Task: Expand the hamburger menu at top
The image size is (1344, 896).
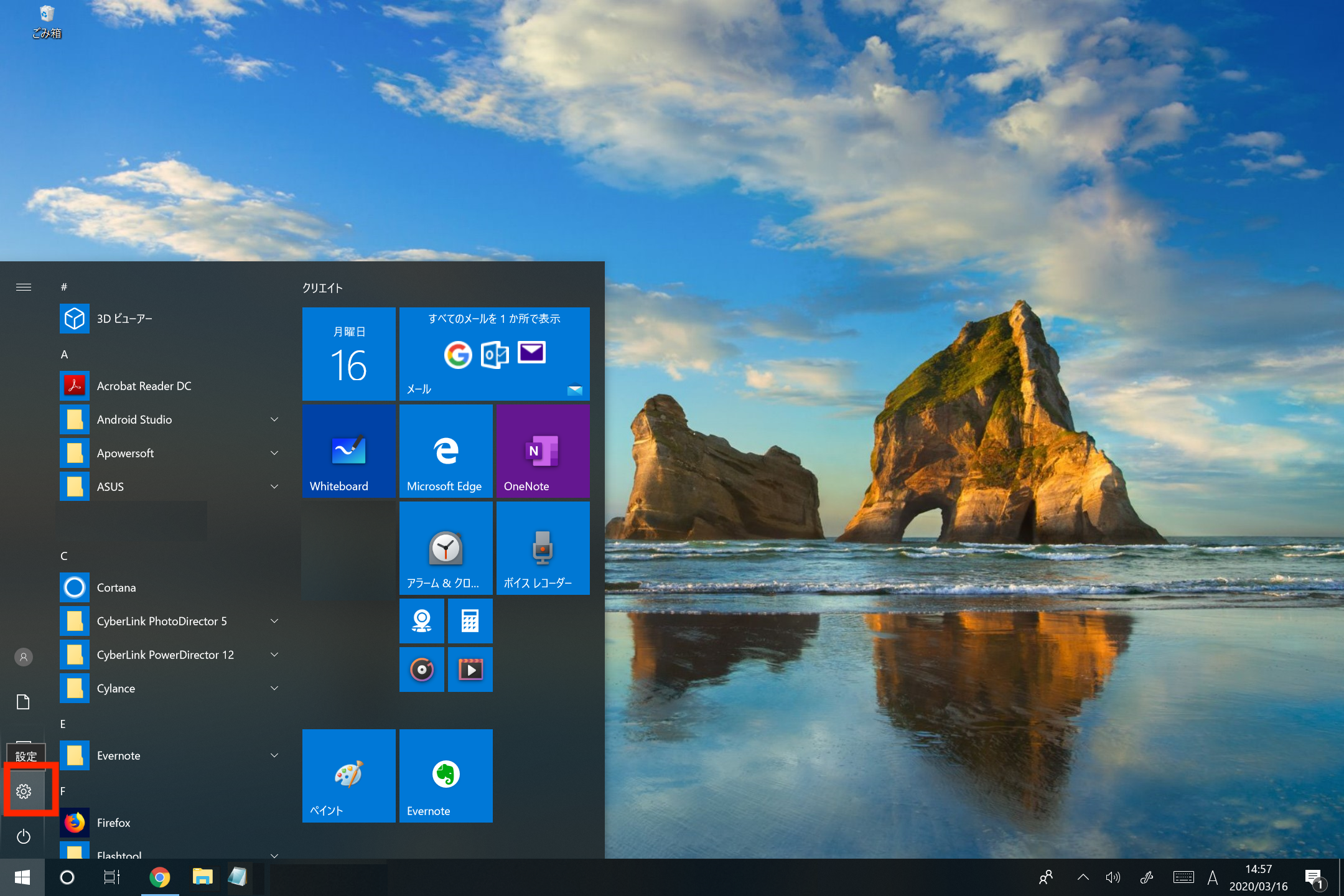Action: (x=24, y=287)
